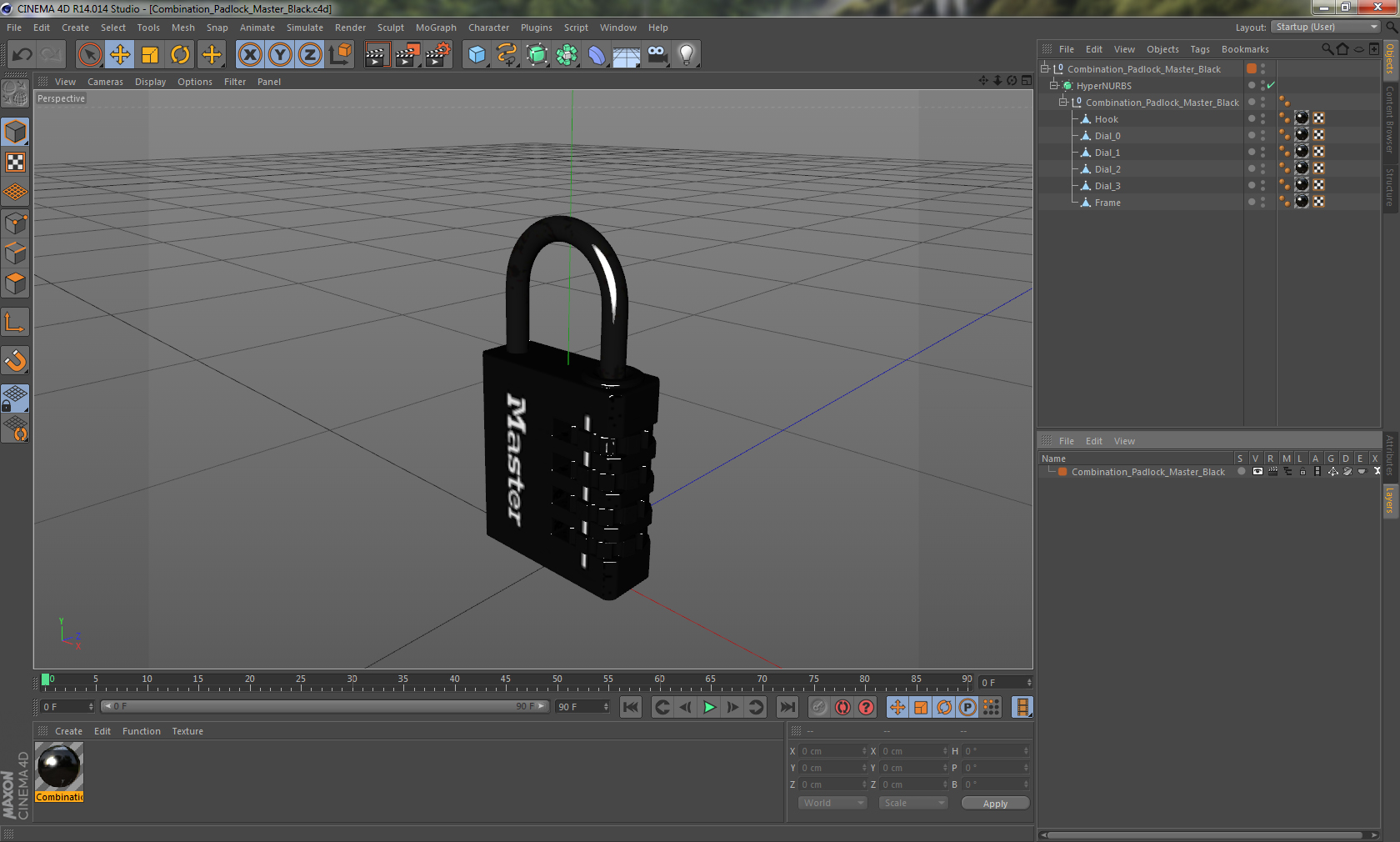Toggle Snap with magnet icon
The width and height of the screenshot is (1400, 842).
point(15,360)
